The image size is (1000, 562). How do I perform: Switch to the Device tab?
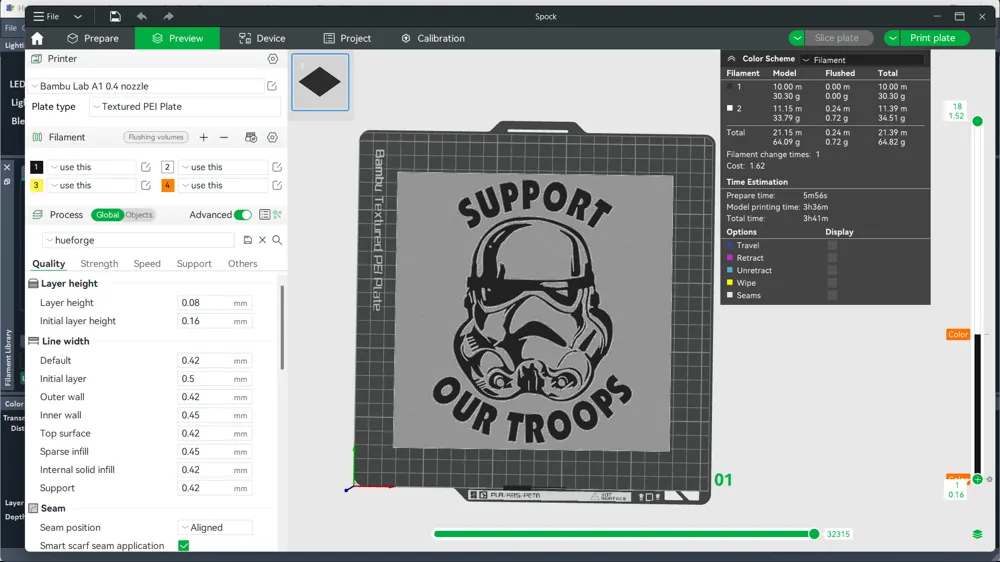(x=262, y=38)
